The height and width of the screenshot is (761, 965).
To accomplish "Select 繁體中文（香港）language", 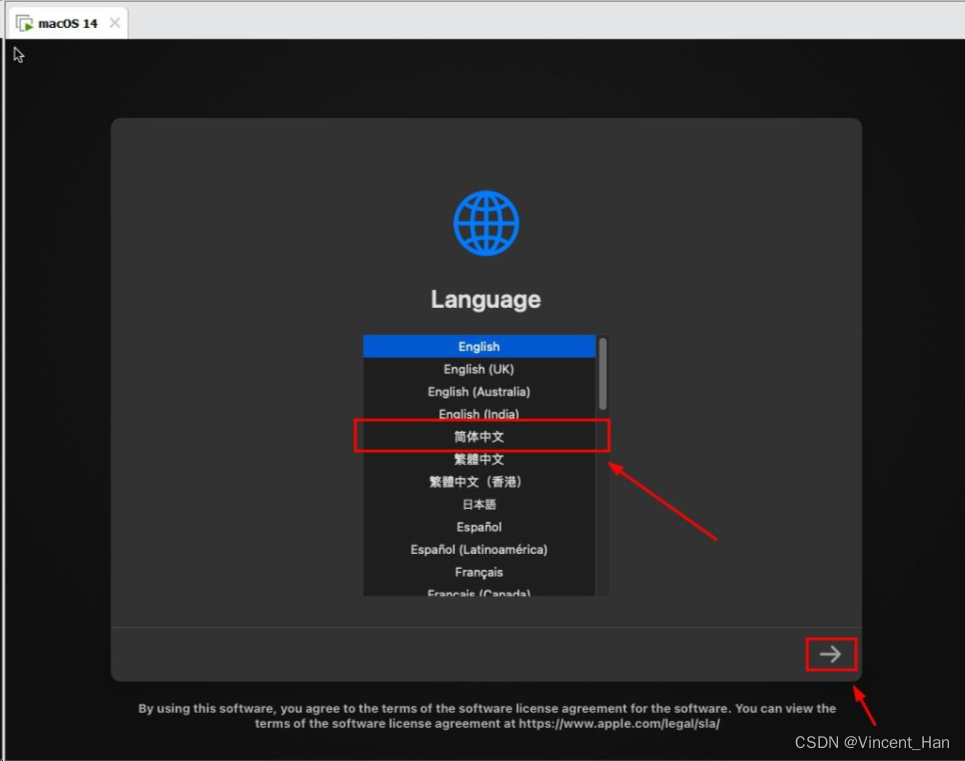I will 479,482.
